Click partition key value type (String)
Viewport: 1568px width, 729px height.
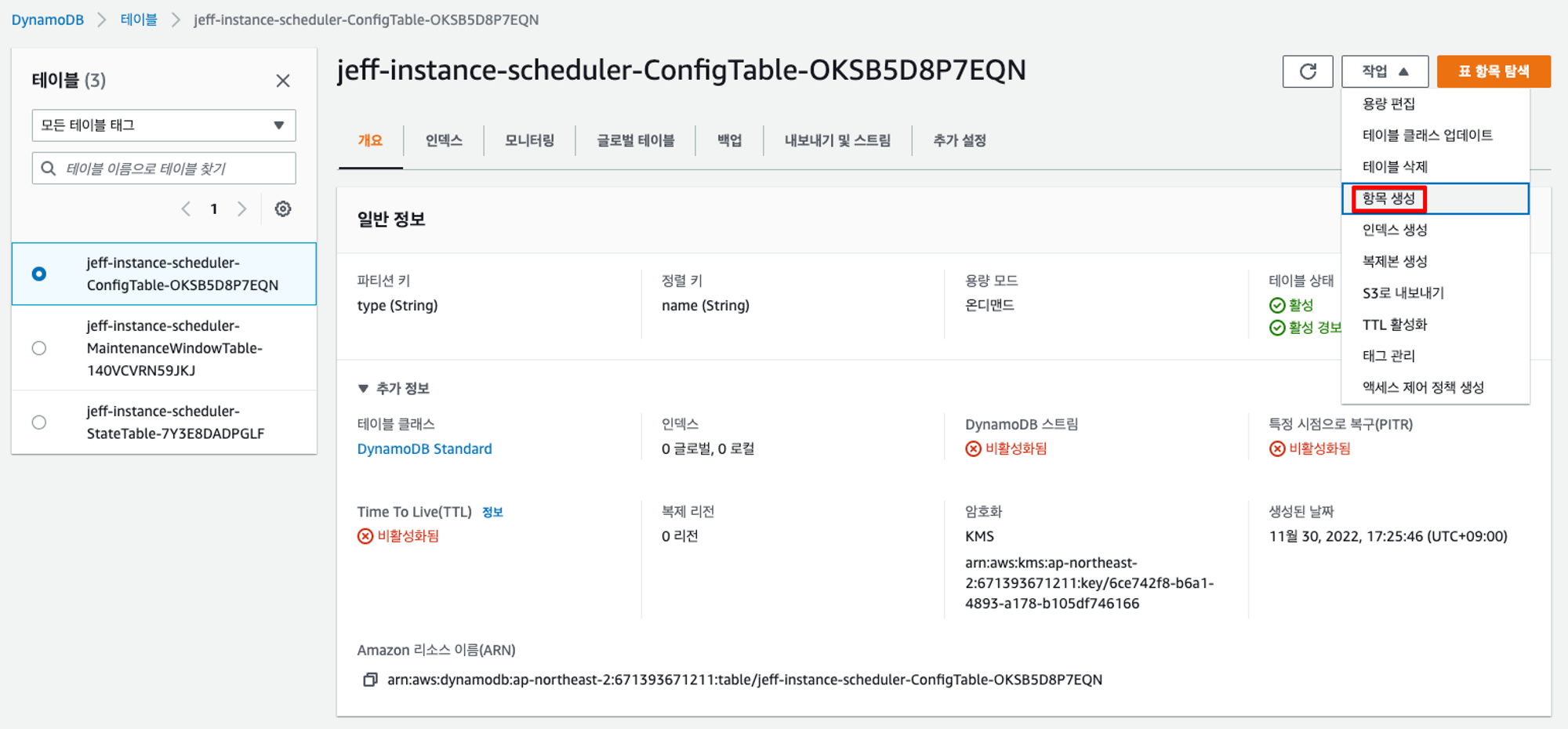[x=397, y=306]
